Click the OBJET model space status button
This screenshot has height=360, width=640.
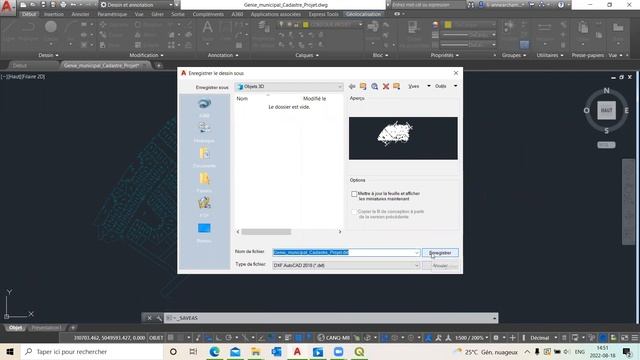[x=156, y=338]
